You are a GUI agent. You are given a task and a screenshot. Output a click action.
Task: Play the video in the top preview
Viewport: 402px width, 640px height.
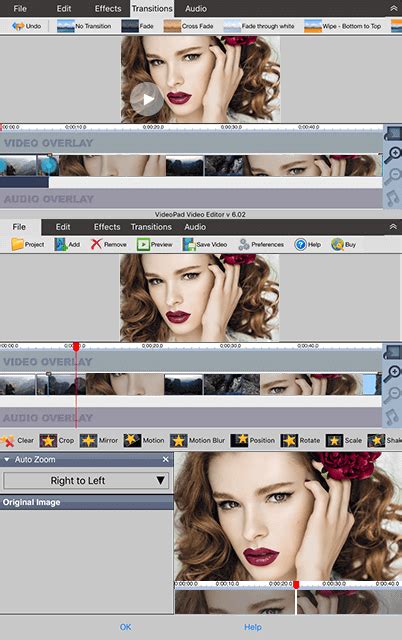pyautogui.click(x=147, y=99)
